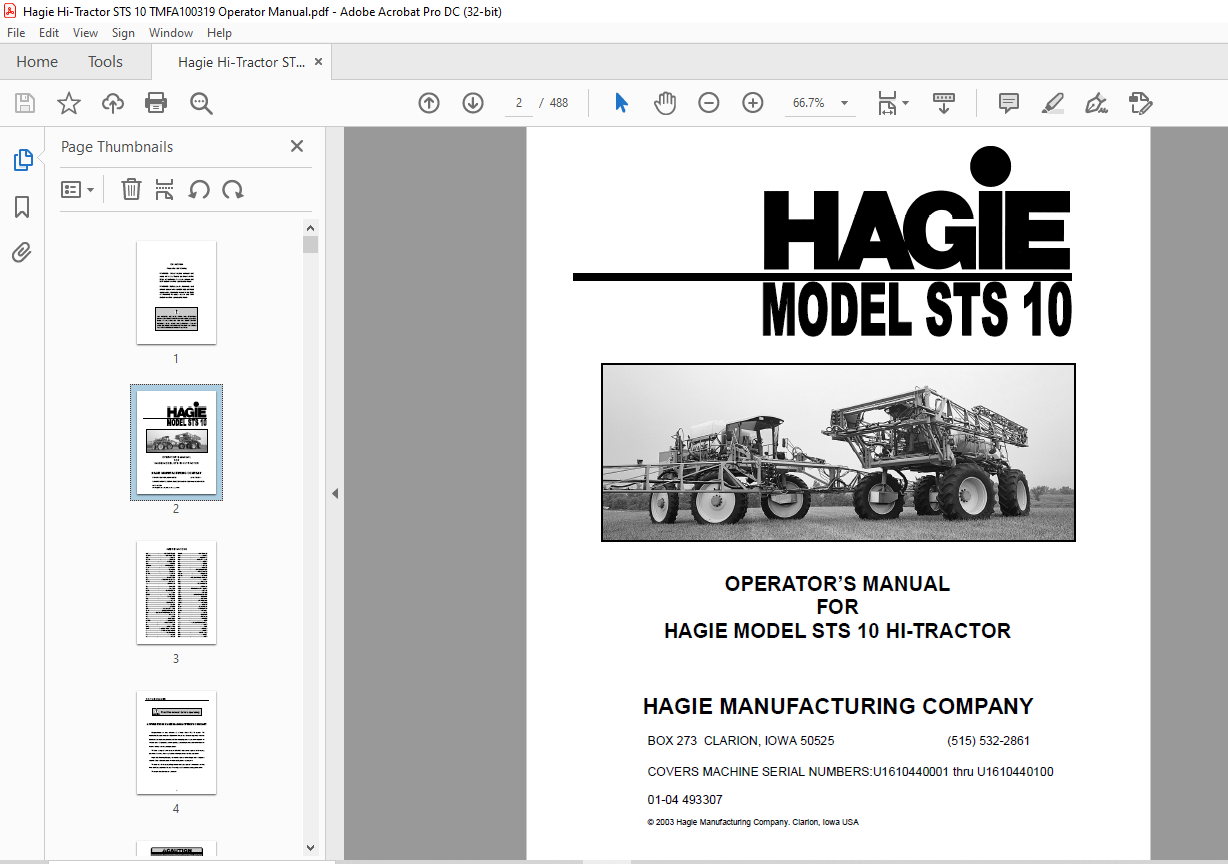Open Bookmarks panel in left sidebar

[x=22, y=207]
